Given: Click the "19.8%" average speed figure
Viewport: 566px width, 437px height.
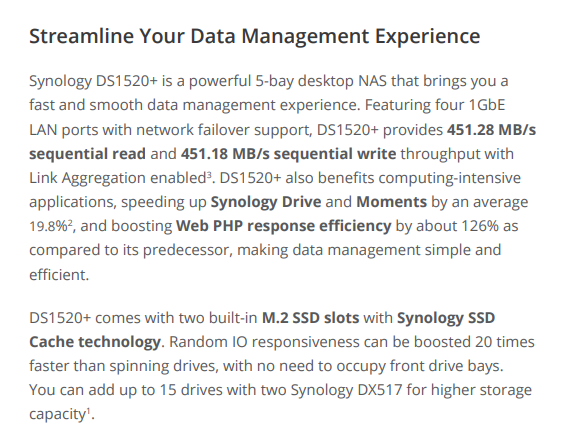Looking at the screenshot, I should pos(48,226).
